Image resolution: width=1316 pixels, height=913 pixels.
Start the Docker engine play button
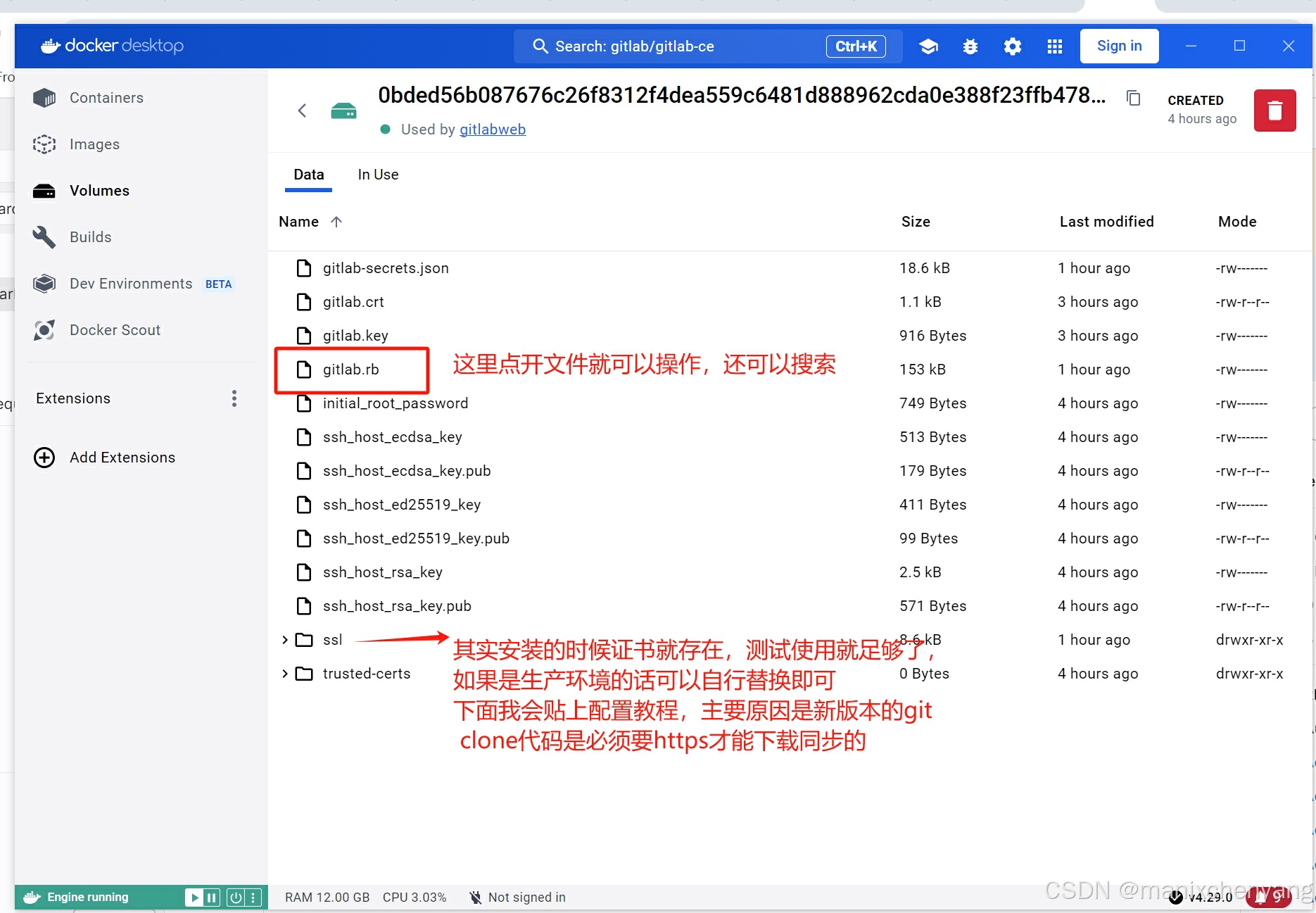(x=193, y=898)
